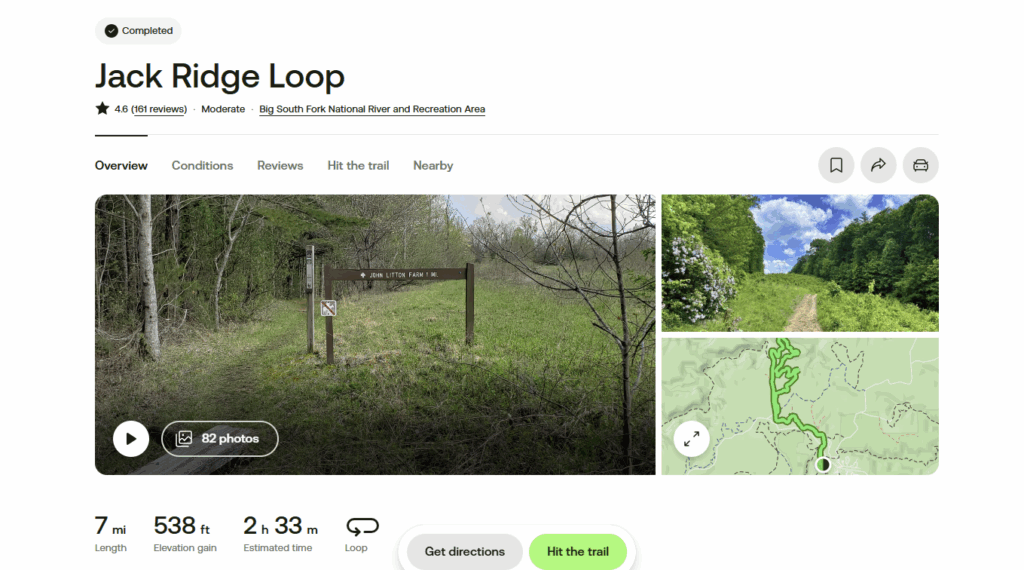1024x570 pixels.
Task: Open driving directions via the car icon
Action: click(921, 165)
